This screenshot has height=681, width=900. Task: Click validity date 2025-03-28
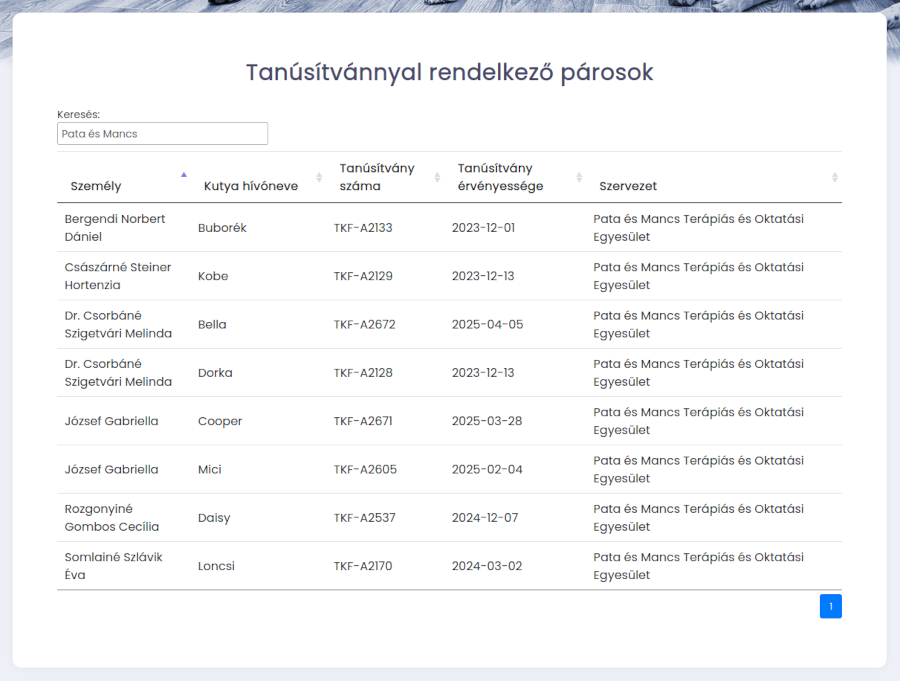tap(487, 421)
